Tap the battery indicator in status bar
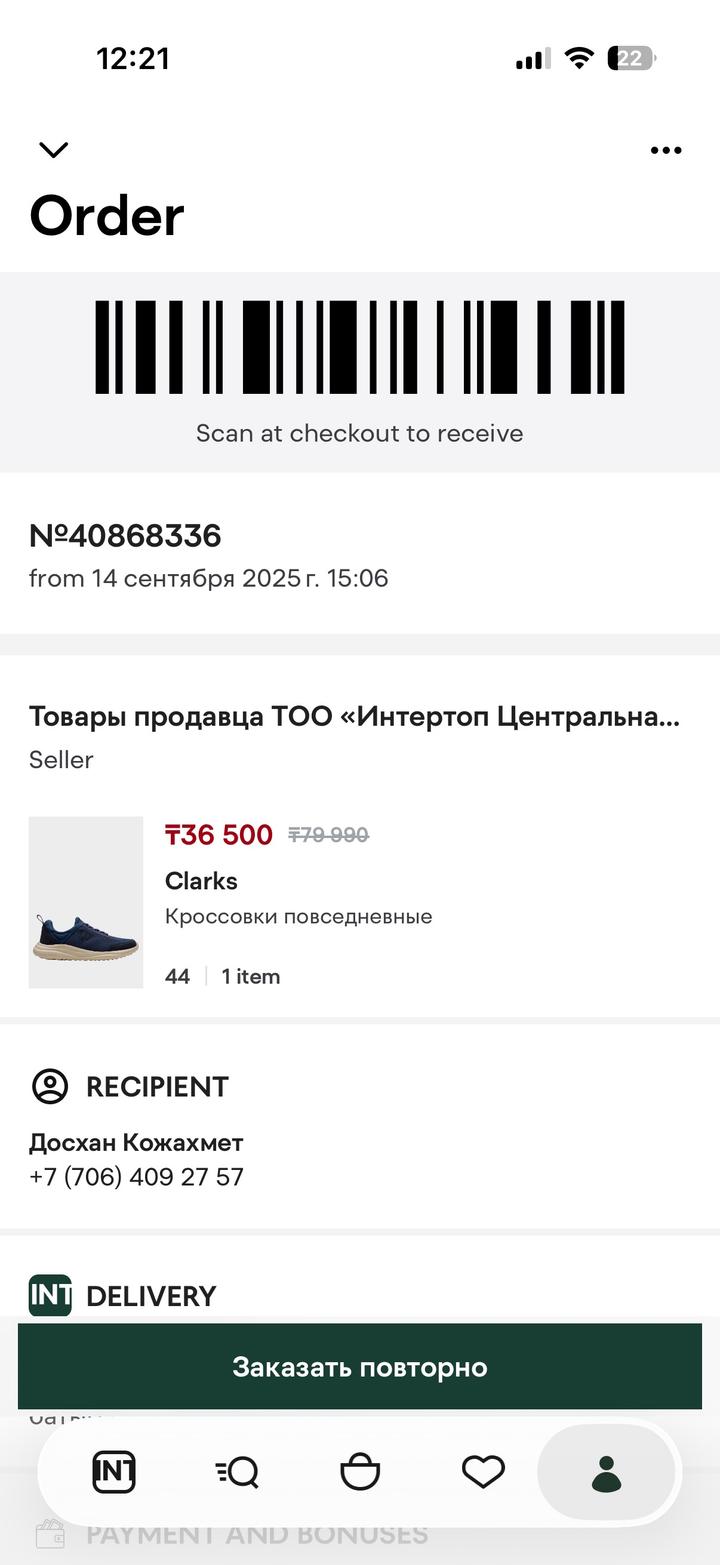 point(631,59)
